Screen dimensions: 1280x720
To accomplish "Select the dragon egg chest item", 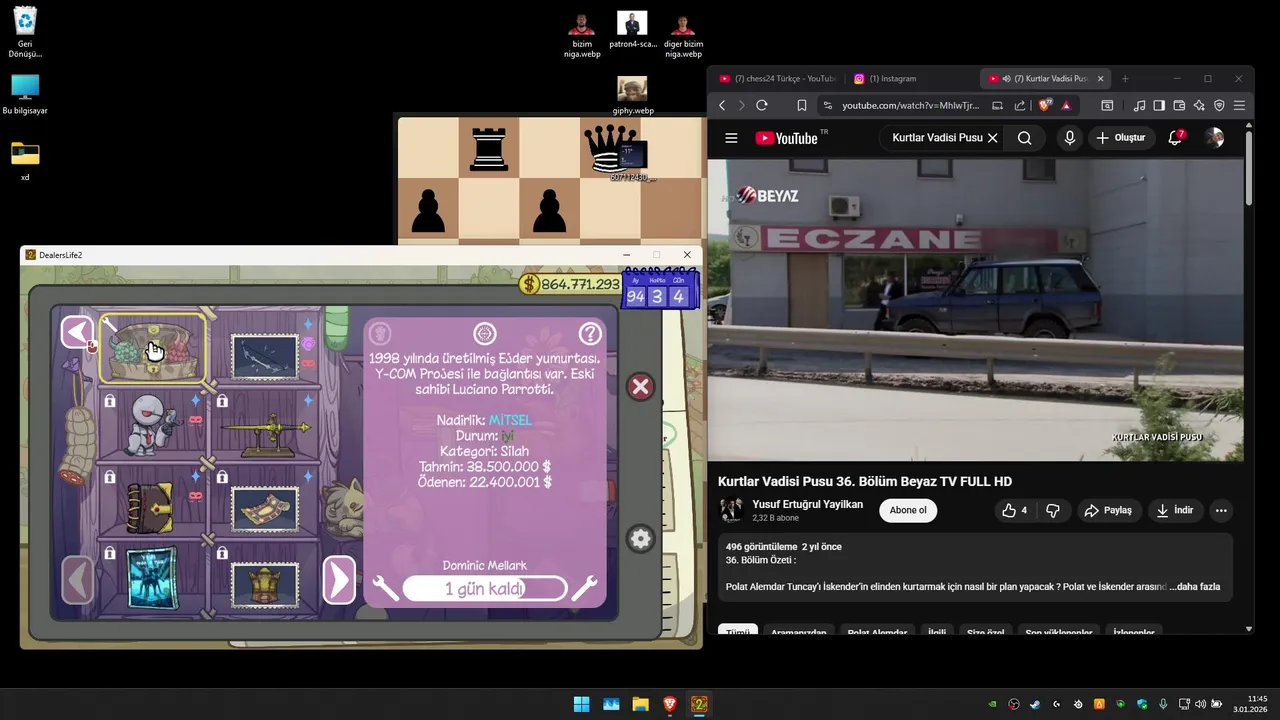I will click(x=153, y=350).
